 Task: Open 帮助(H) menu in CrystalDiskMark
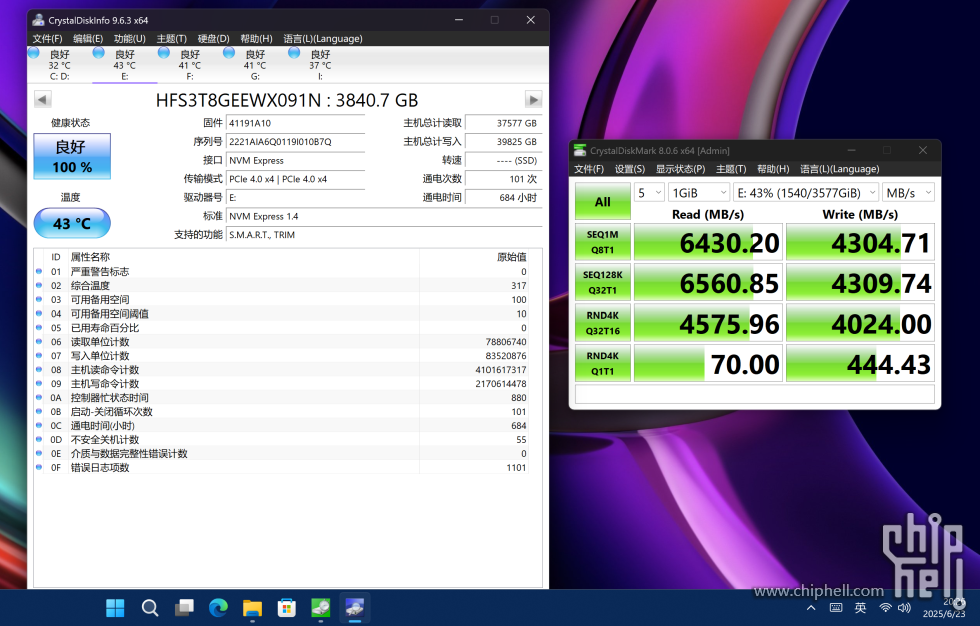click(773, 169)
